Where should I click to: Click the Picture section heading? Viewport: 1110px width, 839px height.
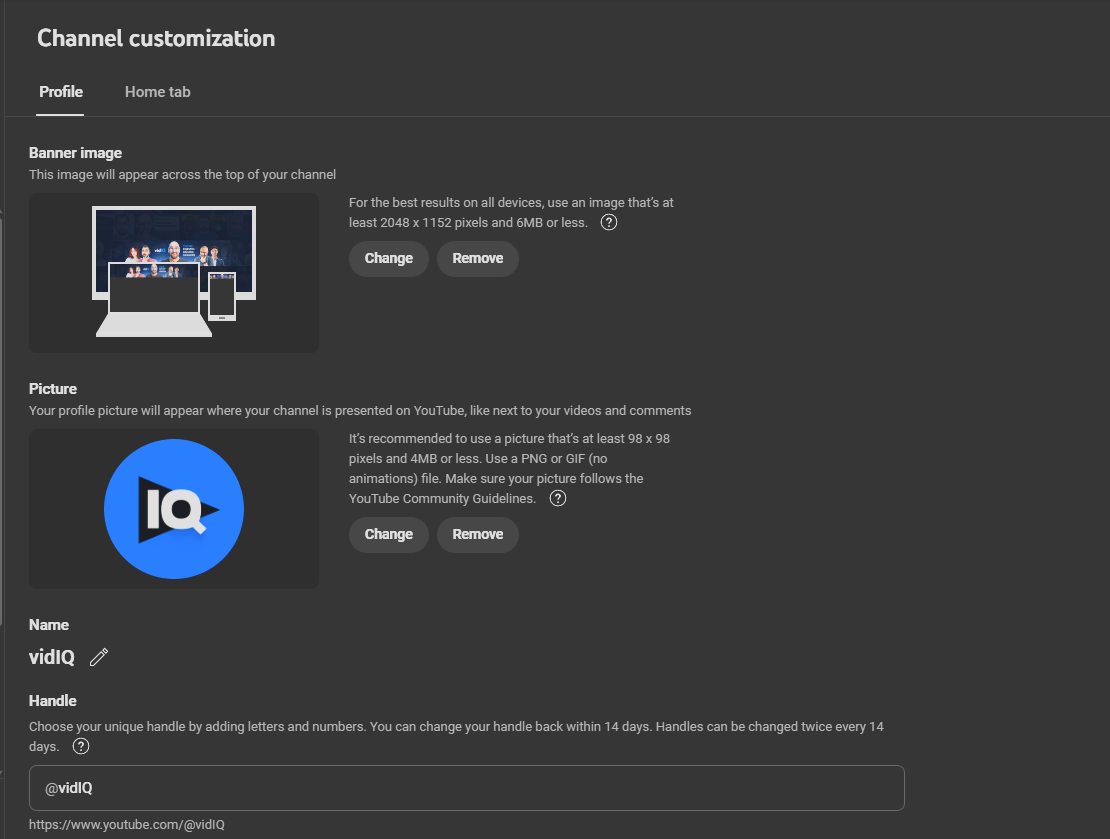tap(53, 389)
